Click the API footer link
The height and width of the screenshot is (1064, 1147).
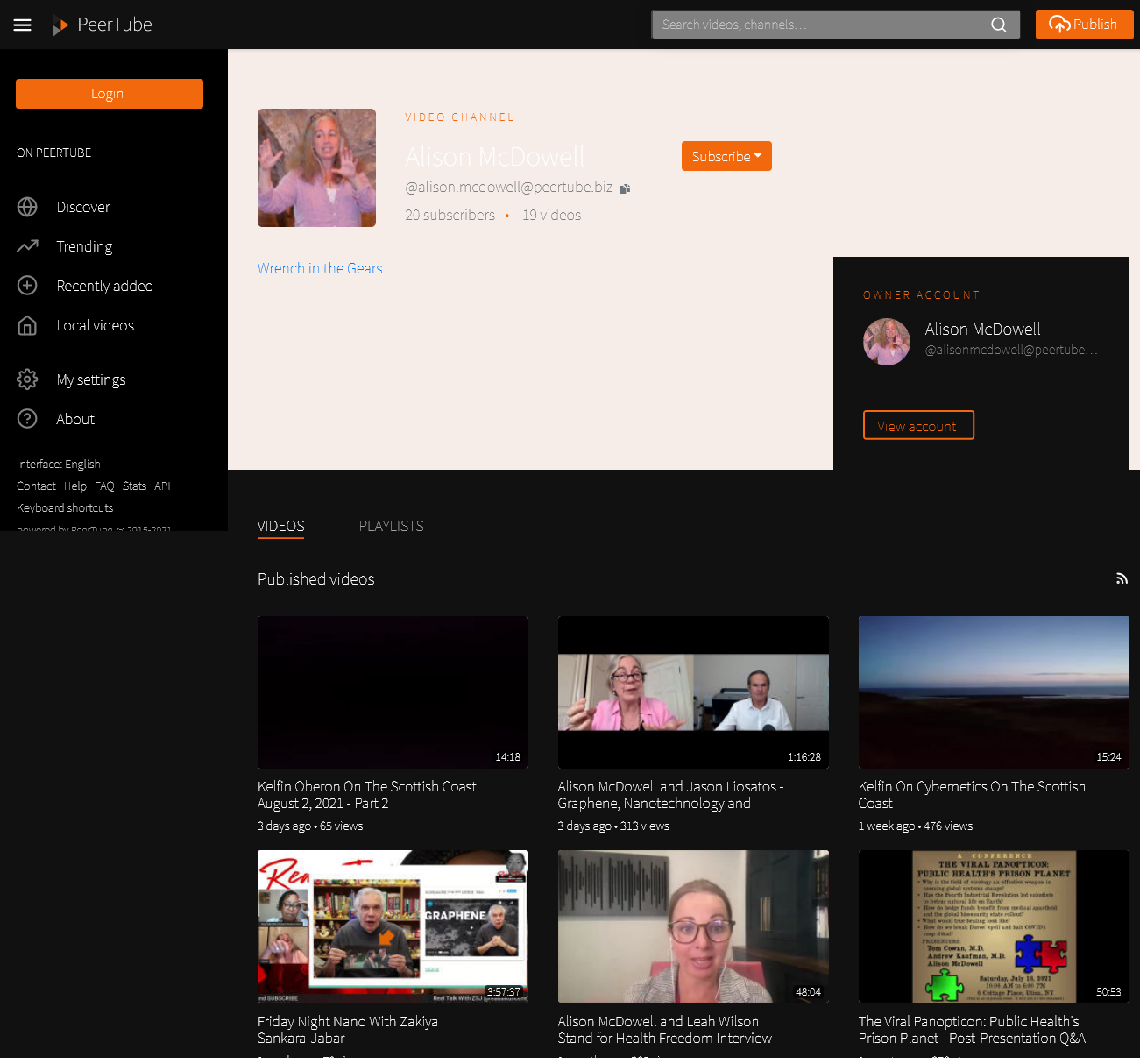coord(162,486)
